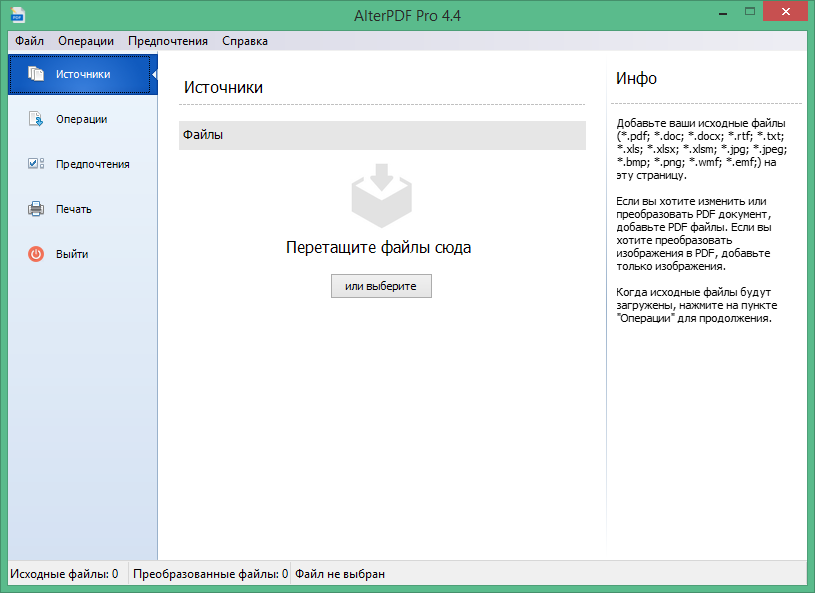Viewport: 815px width, 593px height.
Task: Click the Операции document arrow icon
Action: 36,119
